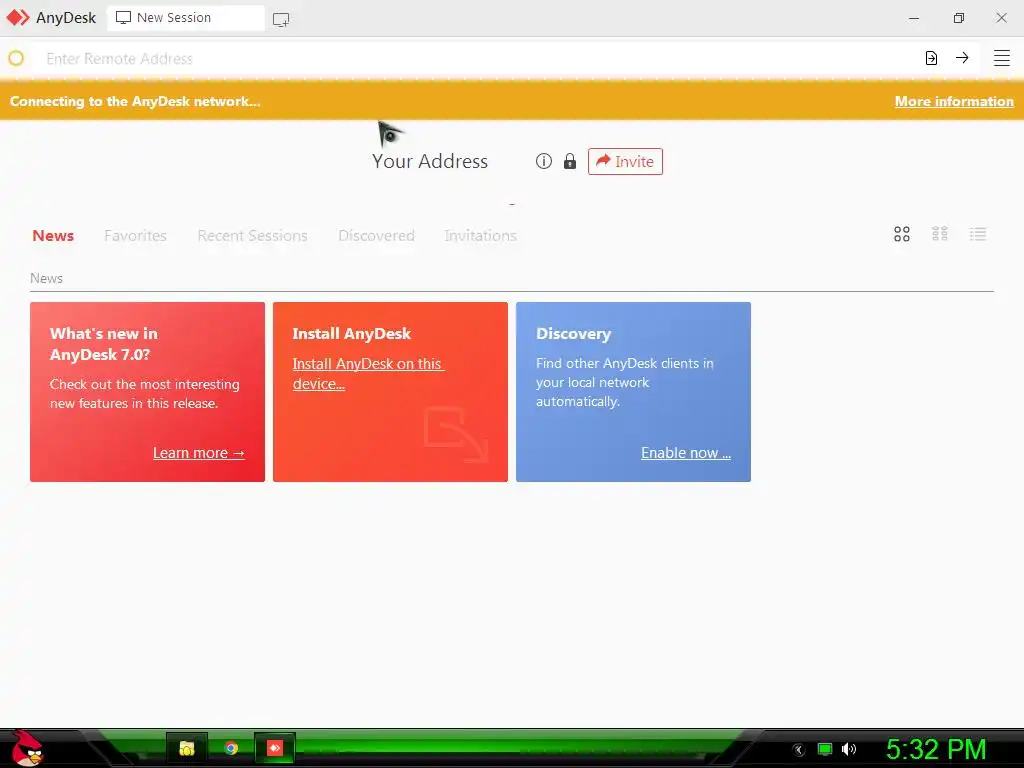Close the AnyDesk window

[x=1001, y=18]
